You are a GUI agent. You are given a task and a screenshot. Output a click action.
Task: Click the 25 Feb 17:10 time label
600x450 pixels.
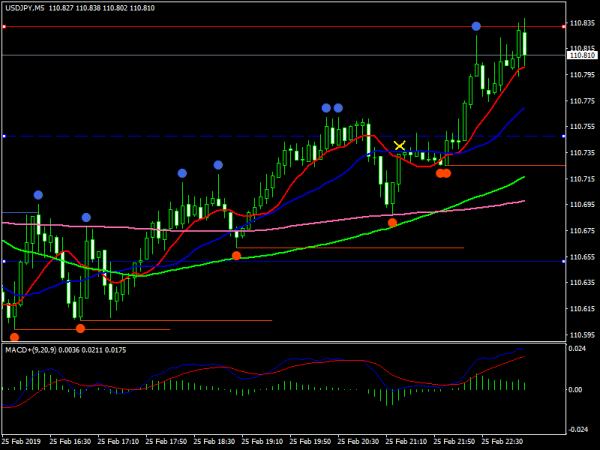coord(118,442)
